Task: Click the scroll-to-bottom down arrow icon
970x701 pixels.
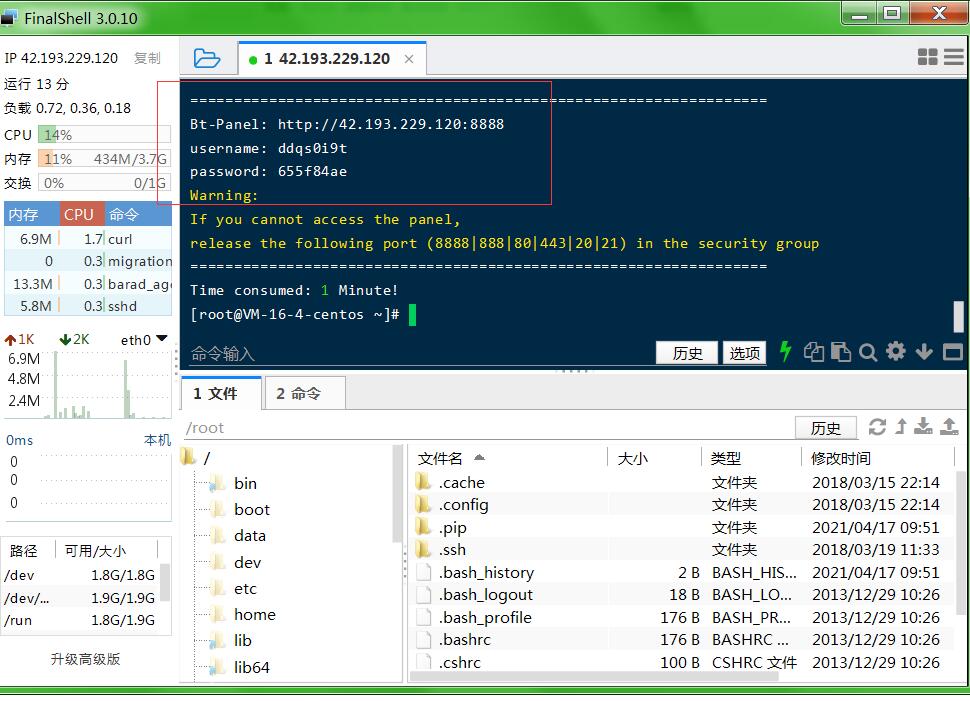Action: click(924, 352)
